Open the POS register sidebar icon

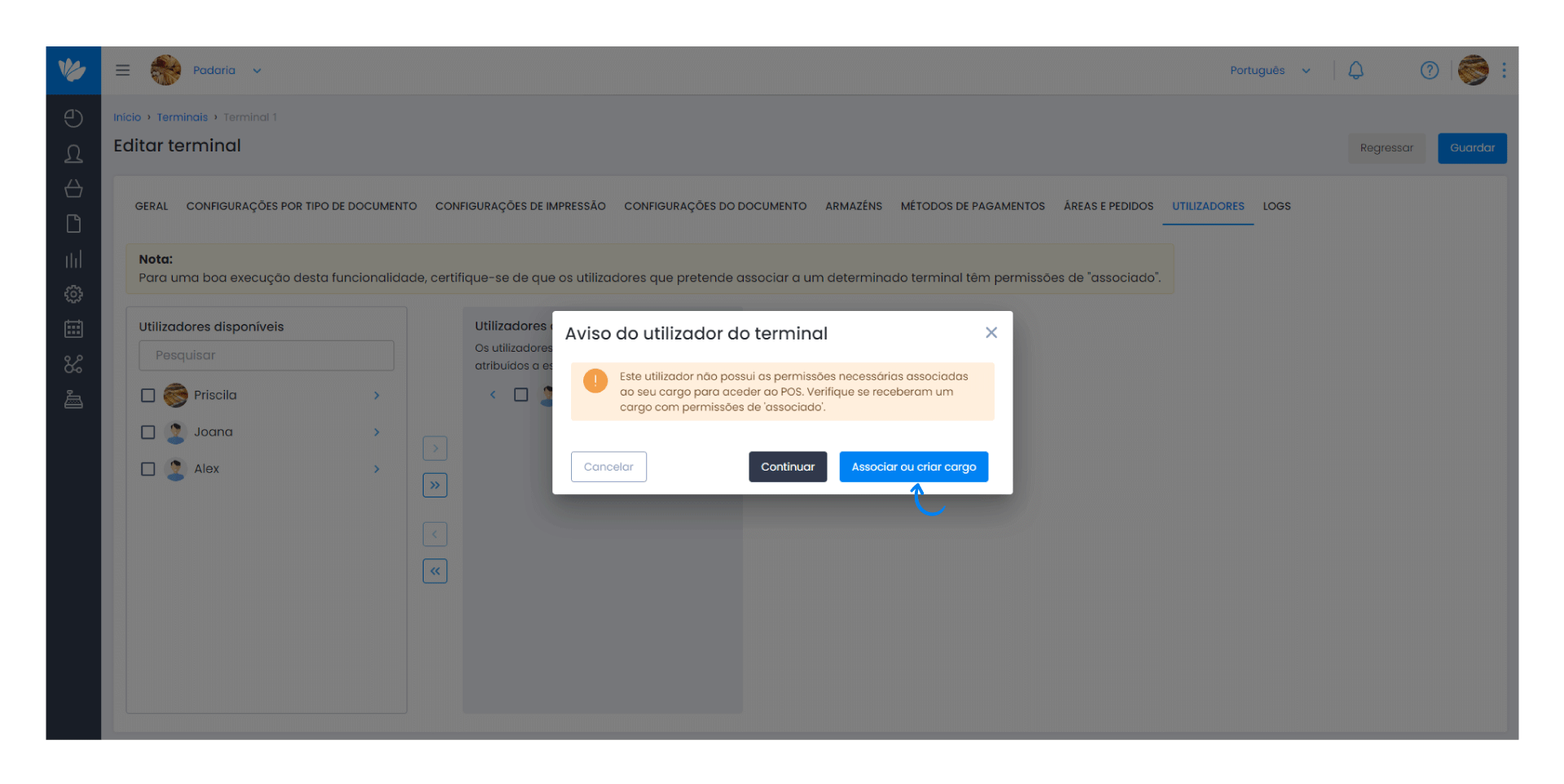tap(73, 399)
